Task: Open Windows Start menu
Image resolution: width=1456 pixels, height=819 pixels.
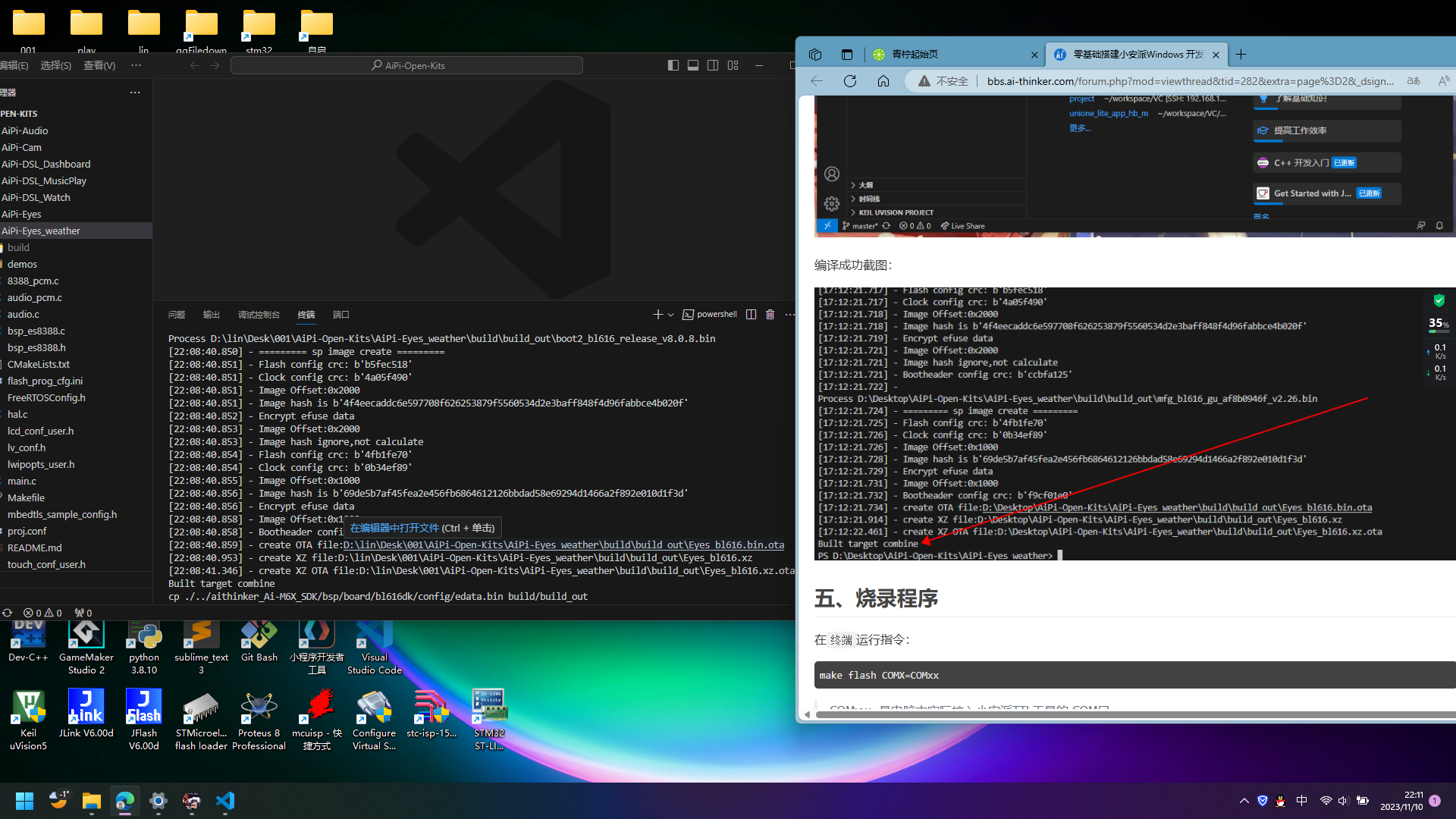Action: tap(24, 801)
